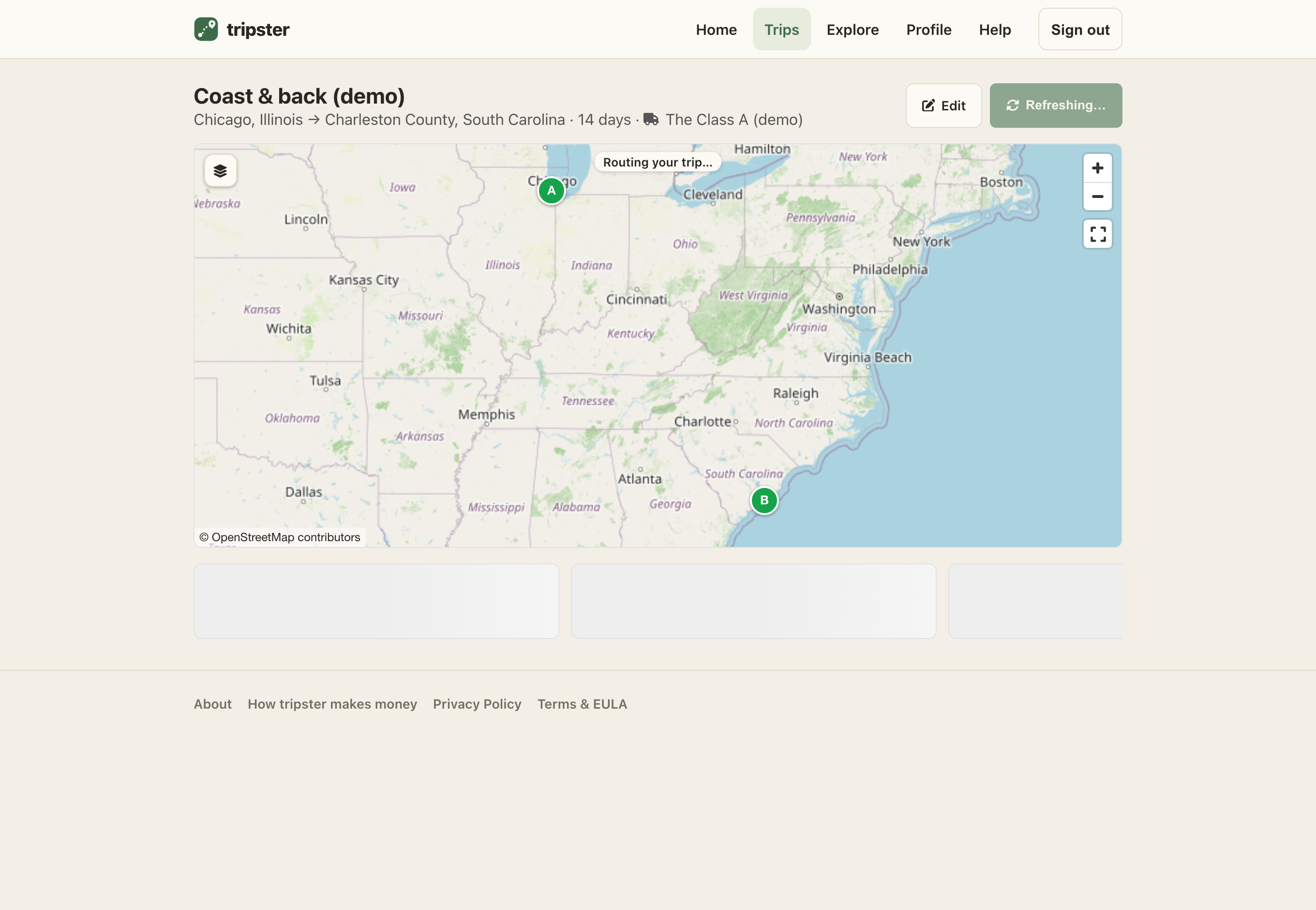Go to the Home nav item
The image size is (1316, 910).
point(716,30)
